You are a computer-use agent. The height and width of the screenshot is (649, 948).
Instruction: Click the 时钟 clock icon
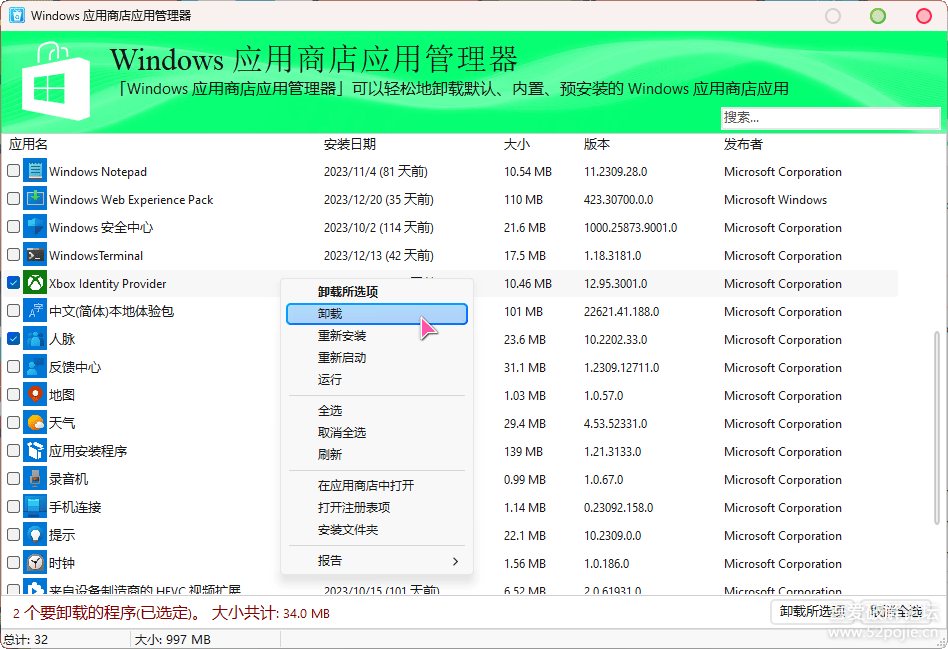pos(35,563)
